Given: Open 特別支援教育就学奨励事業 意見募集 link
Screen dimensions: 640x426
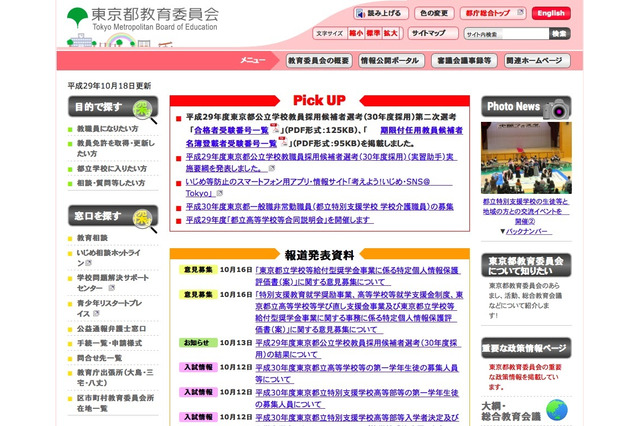Looking at the screenshot, I should point(359,312).
